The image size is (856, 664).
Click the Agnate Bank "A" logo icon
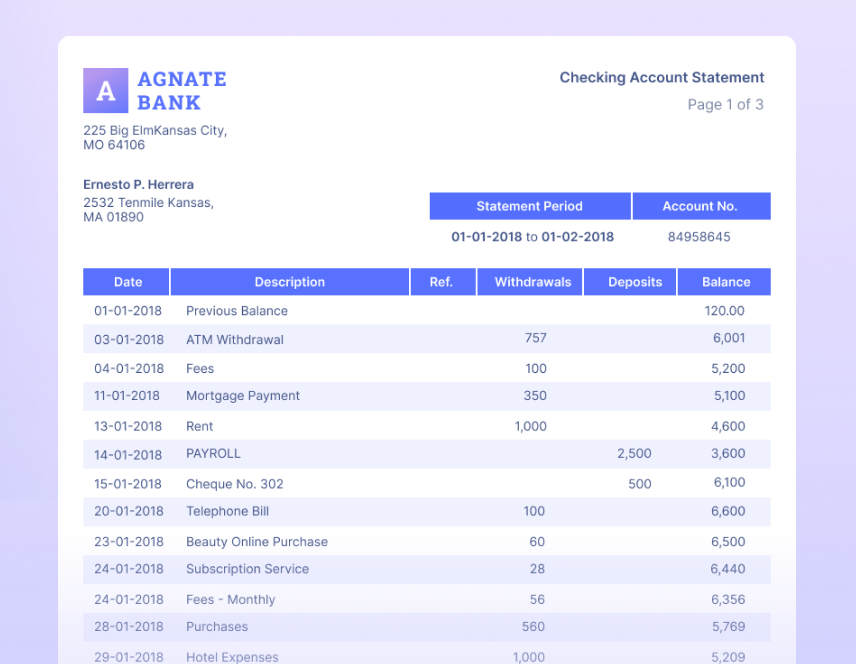[x=105, y=91]
